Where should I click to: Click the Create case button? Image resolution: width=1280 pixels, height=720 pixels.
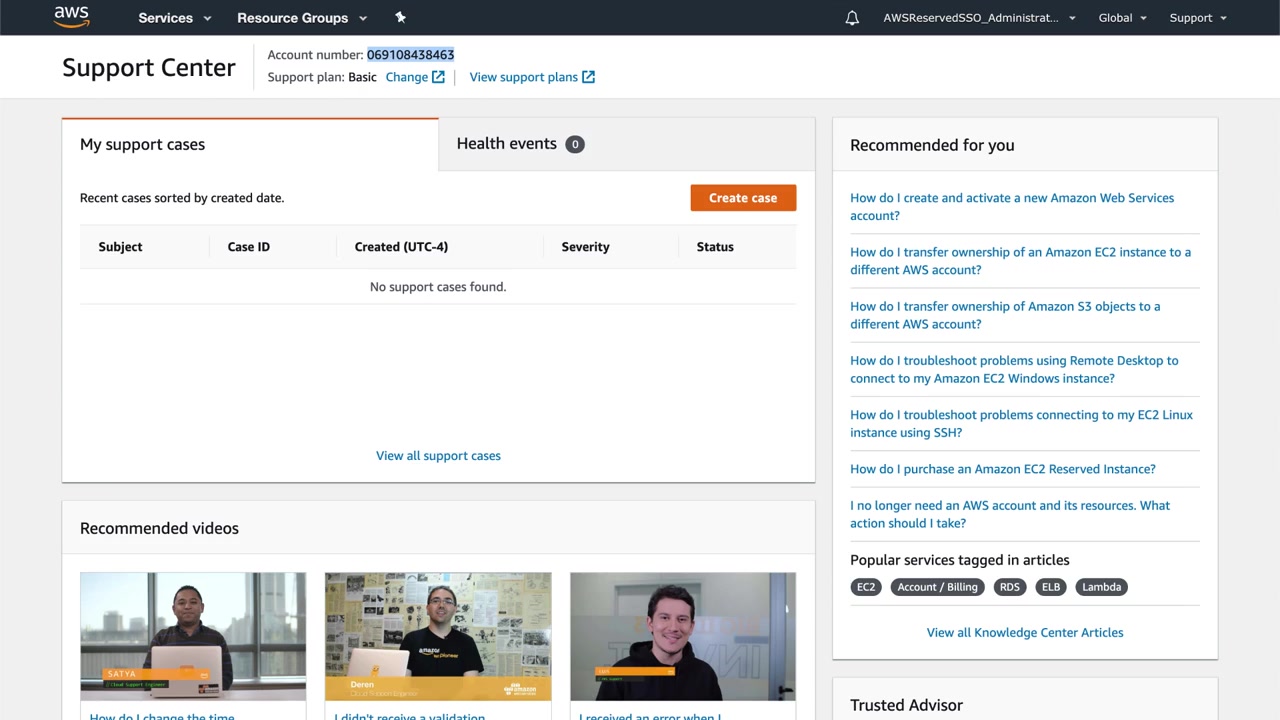coord(743,198)
